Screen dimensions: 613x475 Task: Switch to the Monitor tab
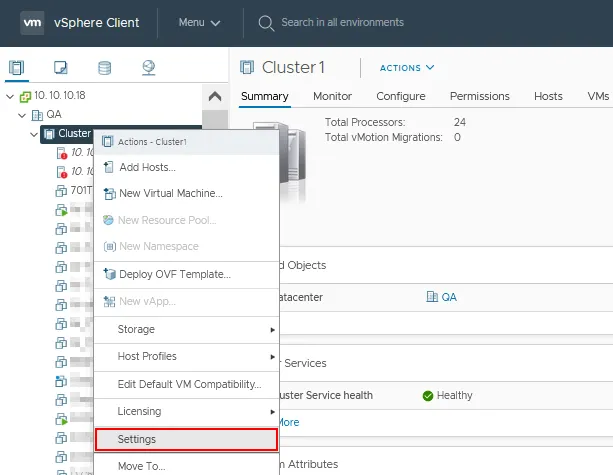click(332, 96)
